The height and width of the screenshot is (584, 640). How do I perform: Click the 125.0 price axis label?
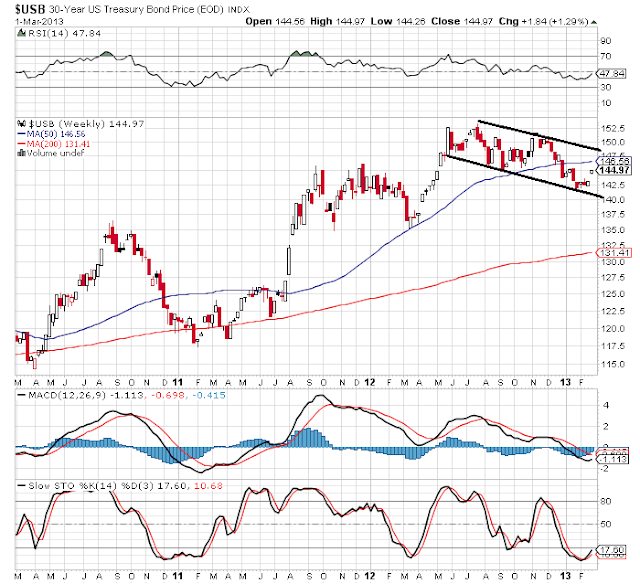pos(613,294)
